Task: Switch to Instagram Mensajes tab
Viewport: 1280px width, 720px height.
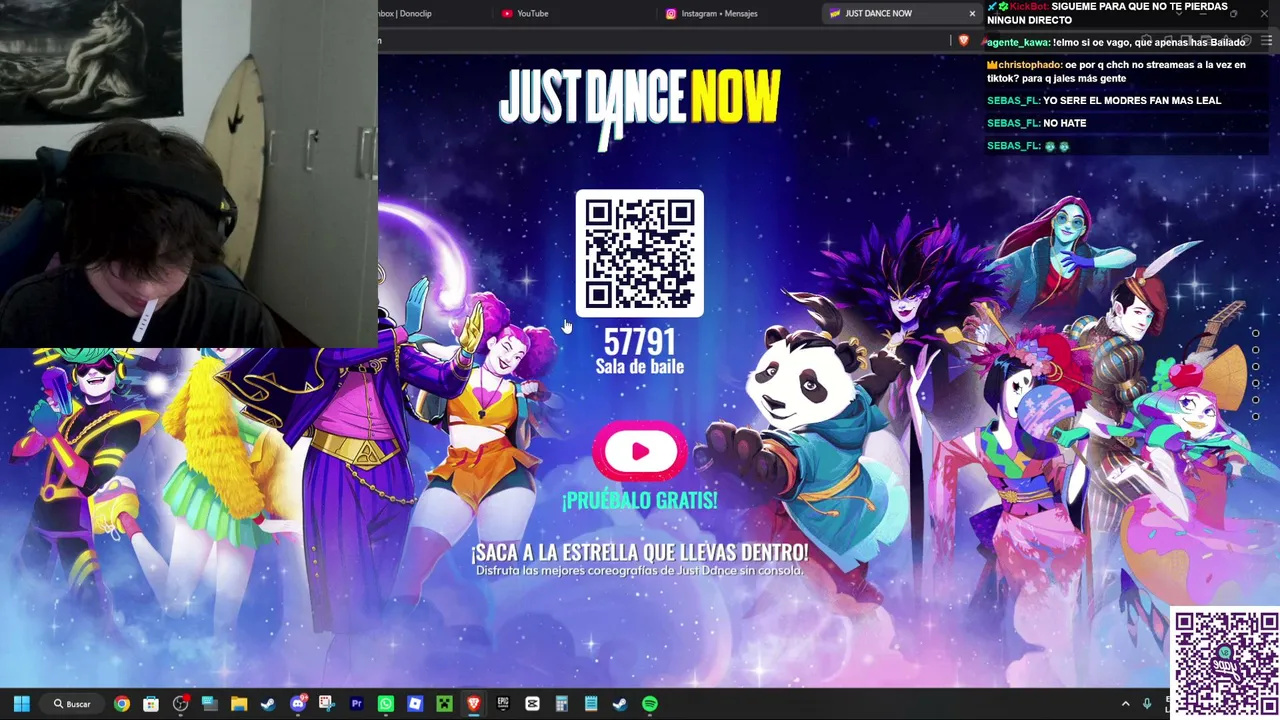Action: click(x=740, y=13)
